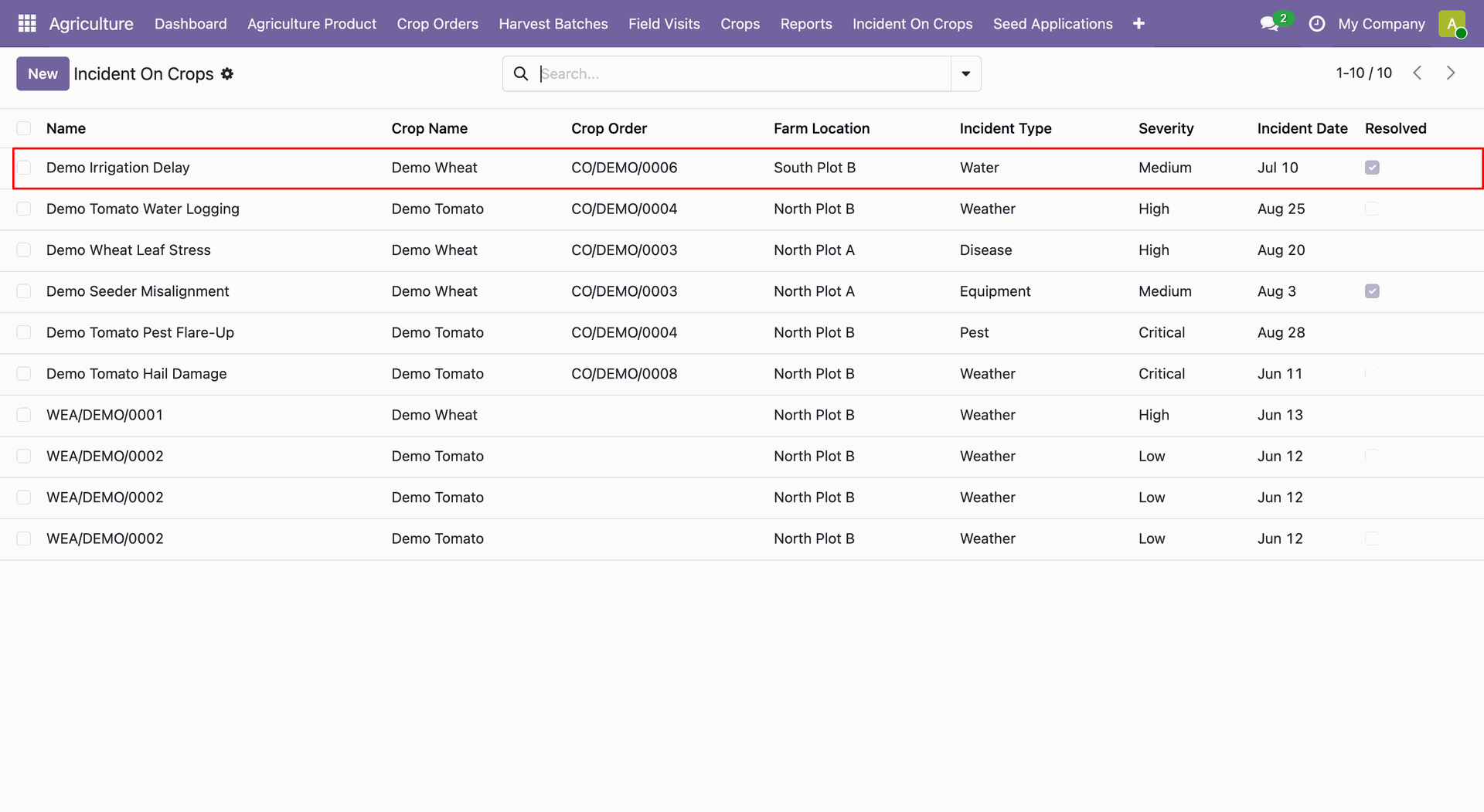
Task: Open the Harvest Batches menu
Action: click(553, 24)
